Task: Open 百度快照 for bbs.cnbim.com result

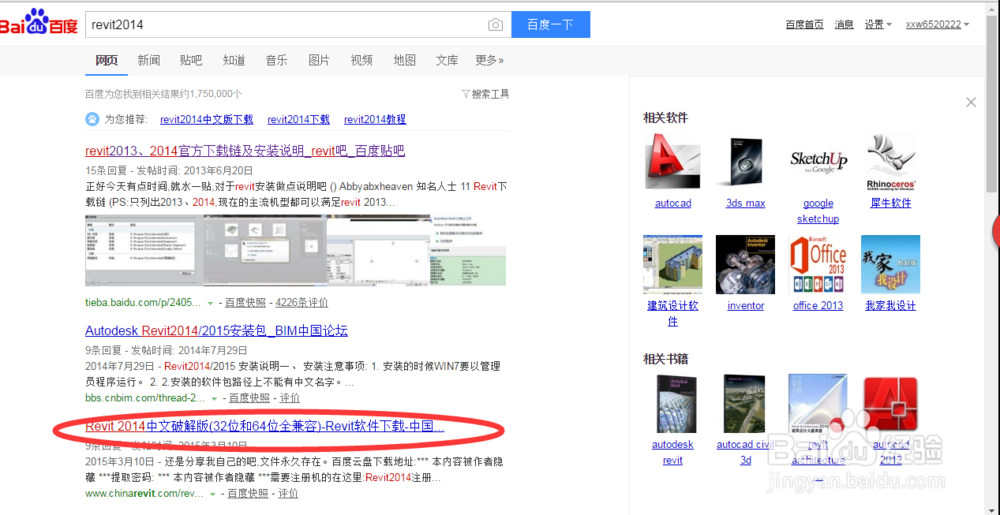Action: tap(249, 398)
